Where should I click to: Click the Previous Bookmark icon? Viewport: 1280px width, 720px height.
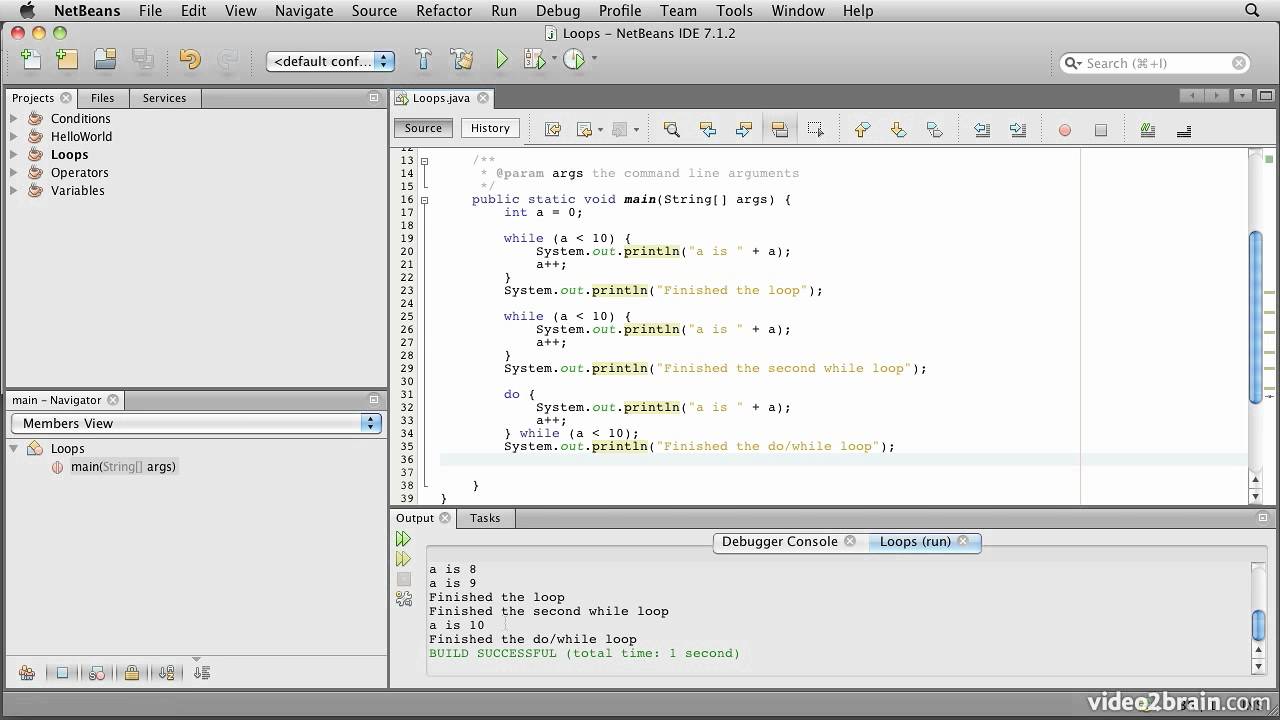(862, 129)
